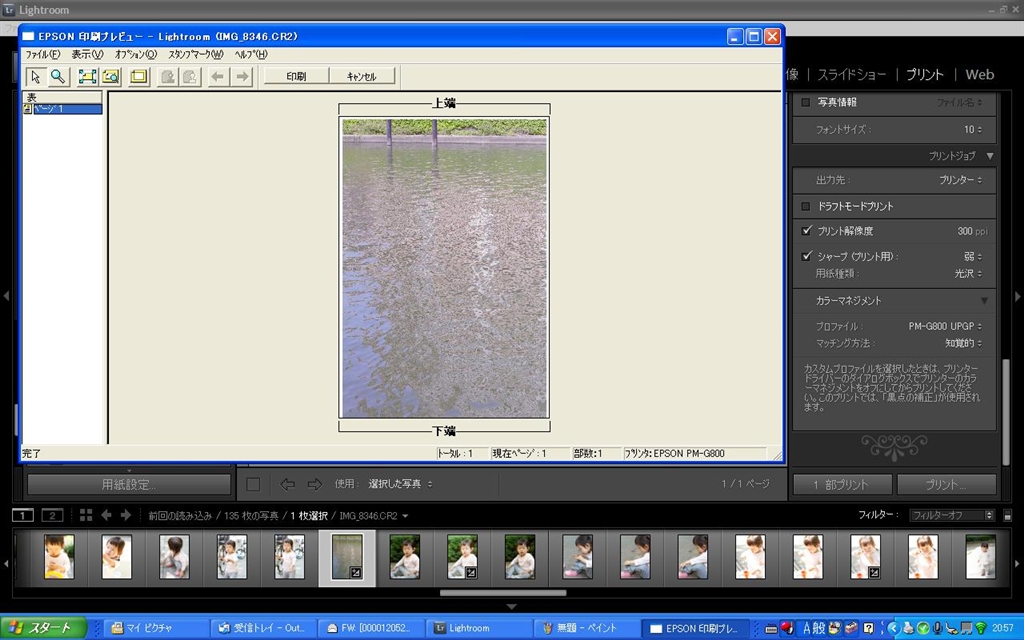The height and width of the screenshot is (640, 1024).
Task: Enable ドラフトモードプリント checkbox
Action: pos(806,206)
